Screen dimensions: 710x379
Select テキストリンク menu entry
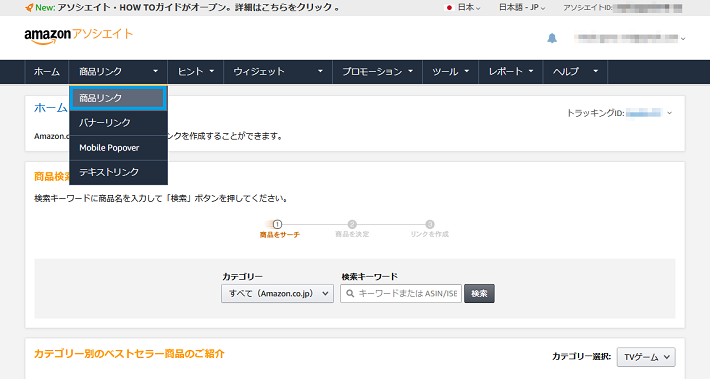click(118, 172)
